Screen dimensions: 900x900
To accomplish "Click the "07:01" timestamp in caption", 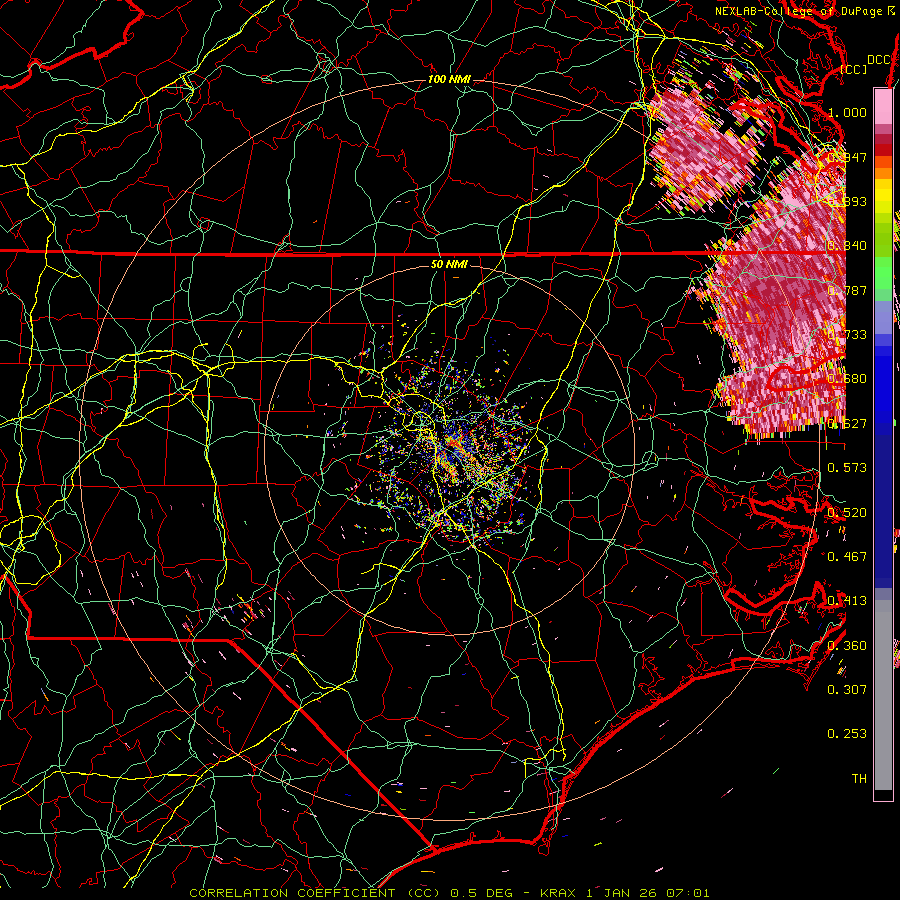I will point(688,893).
